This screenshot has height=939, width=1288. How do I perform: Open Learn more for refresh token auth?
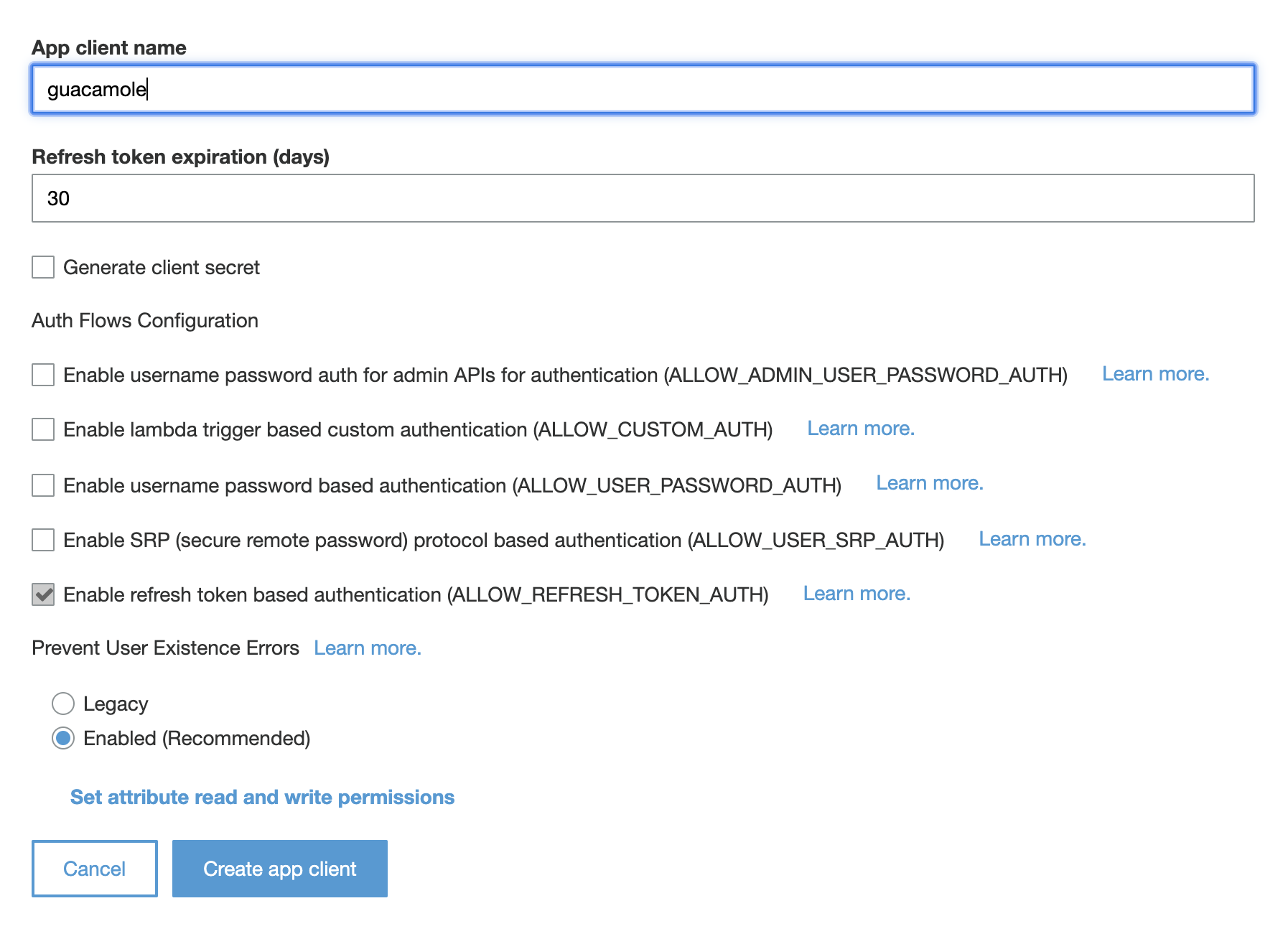pyautogui.click(x=857, y=594)
